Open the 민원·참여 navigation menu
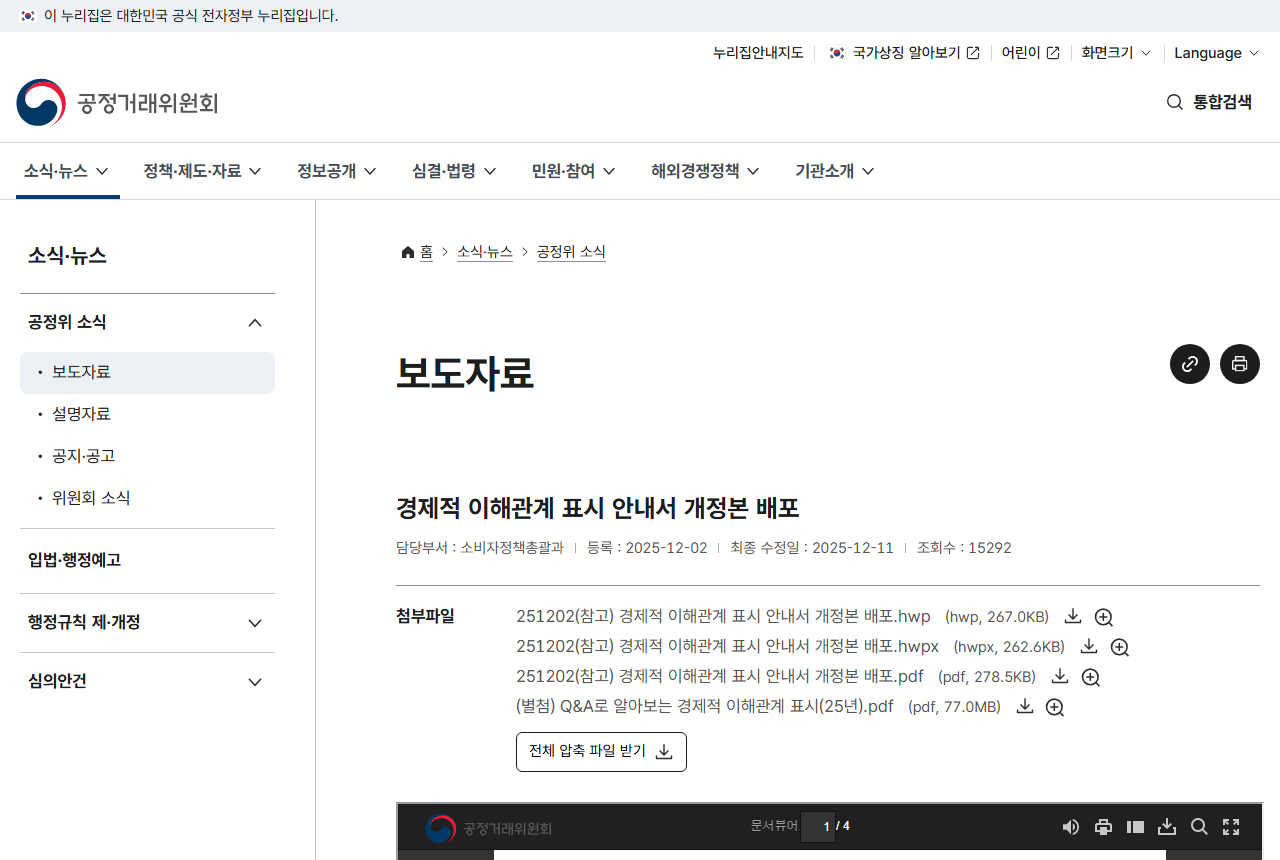The height and width of the screenshot is (860, 1280). tap(574, 171)
